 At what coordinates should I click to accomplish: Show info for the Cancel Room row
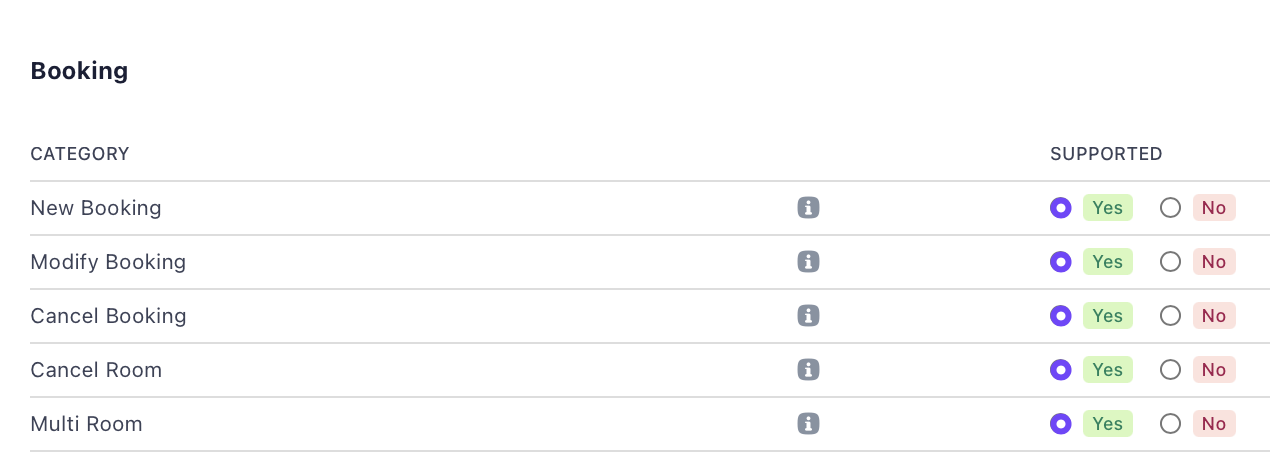tap(808, 370)
